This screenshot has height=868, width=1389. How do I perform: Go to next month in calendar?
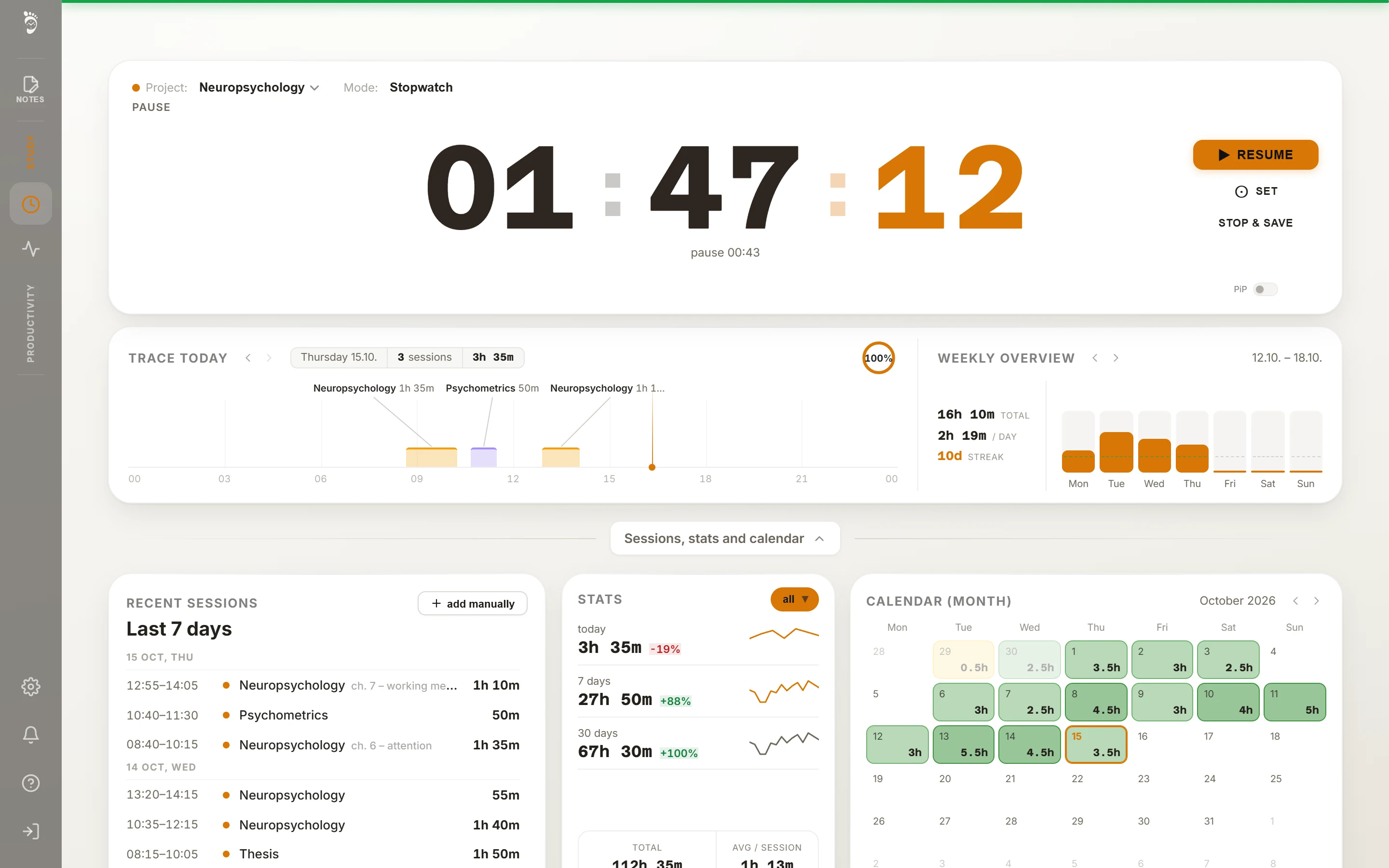(x=1317, y=600)
